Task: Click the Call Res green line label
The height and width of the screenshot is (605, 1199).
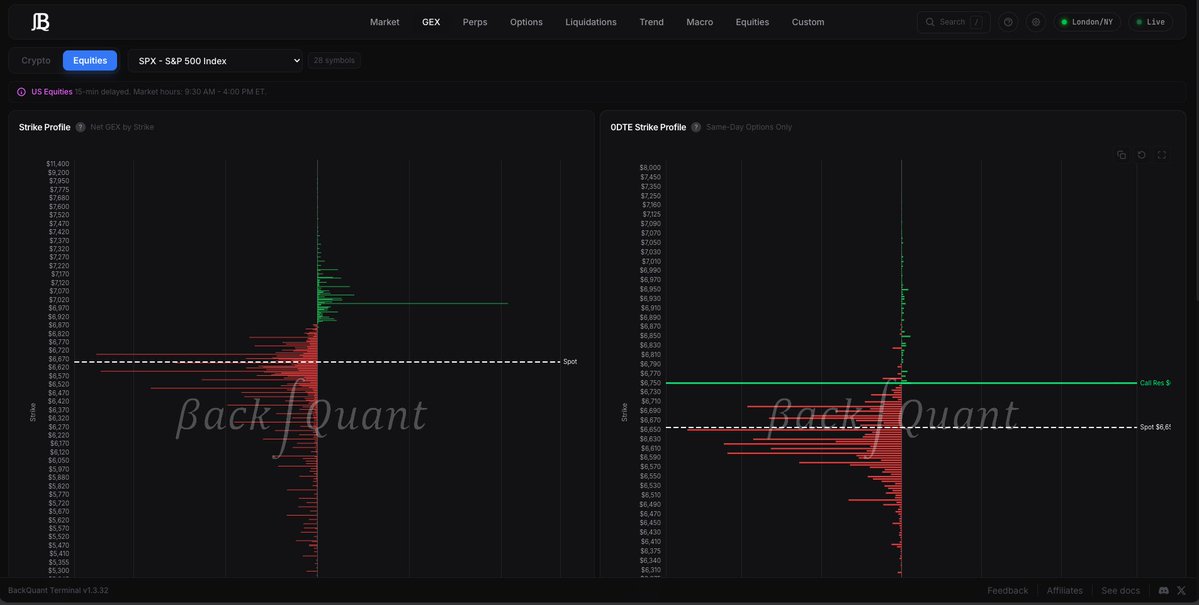Action: tap(1155, 383)
